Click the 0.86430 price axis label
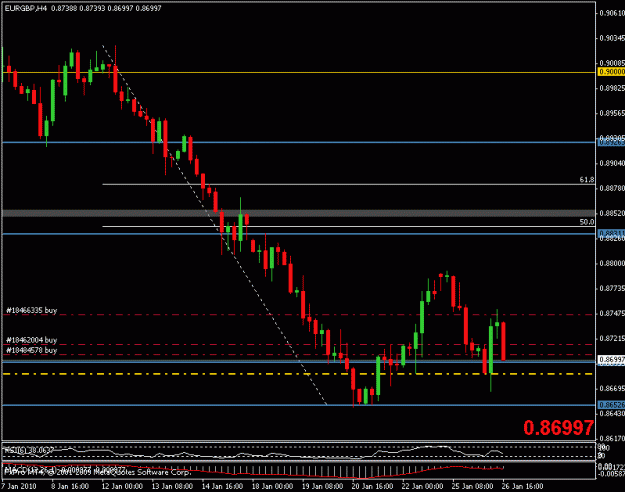This screenshot has width=625, height=492. pyautogui.click(x=612, y=413)
